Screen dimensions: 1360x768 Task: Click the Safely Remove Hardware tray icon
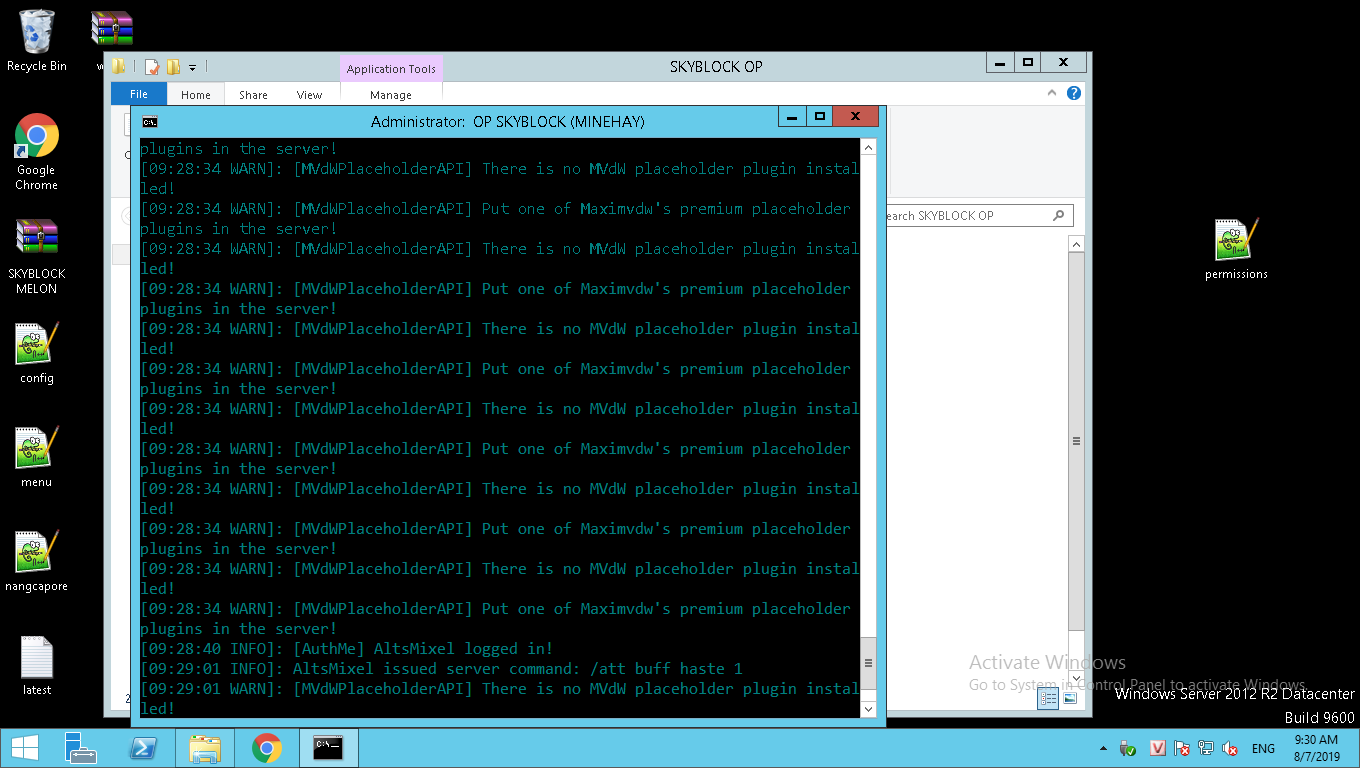[1129, 748]
